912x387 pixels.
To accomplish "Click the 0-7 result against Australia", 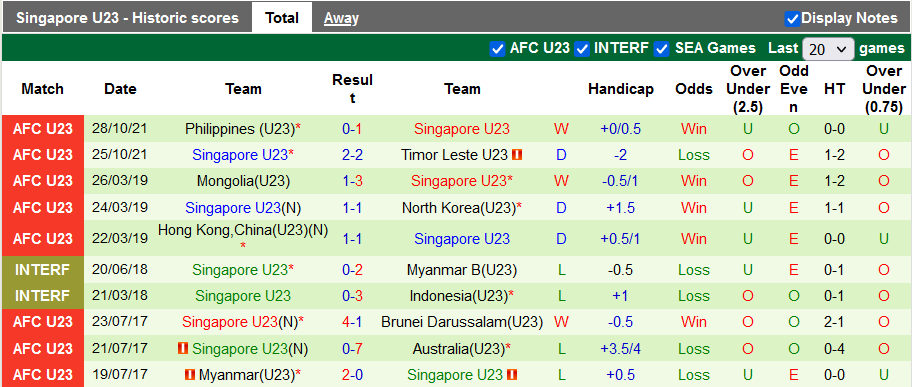I will (x=352, y=349).
